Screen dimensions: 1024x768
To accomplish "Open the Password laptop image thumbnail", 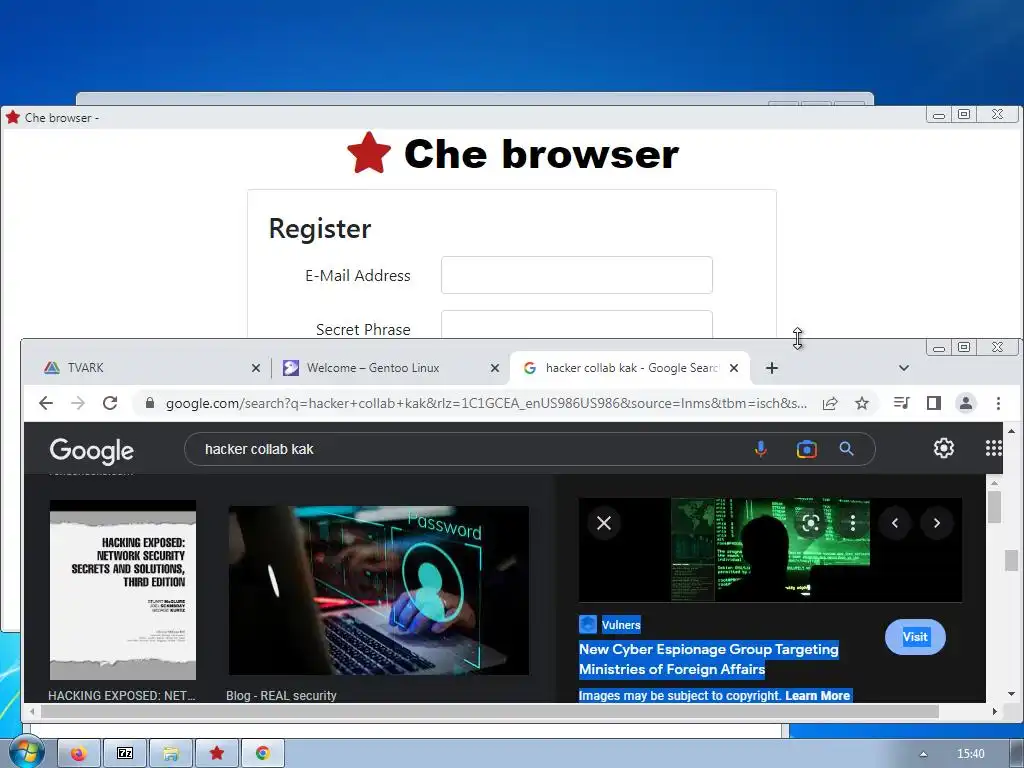I will click(x=379, y=590).
